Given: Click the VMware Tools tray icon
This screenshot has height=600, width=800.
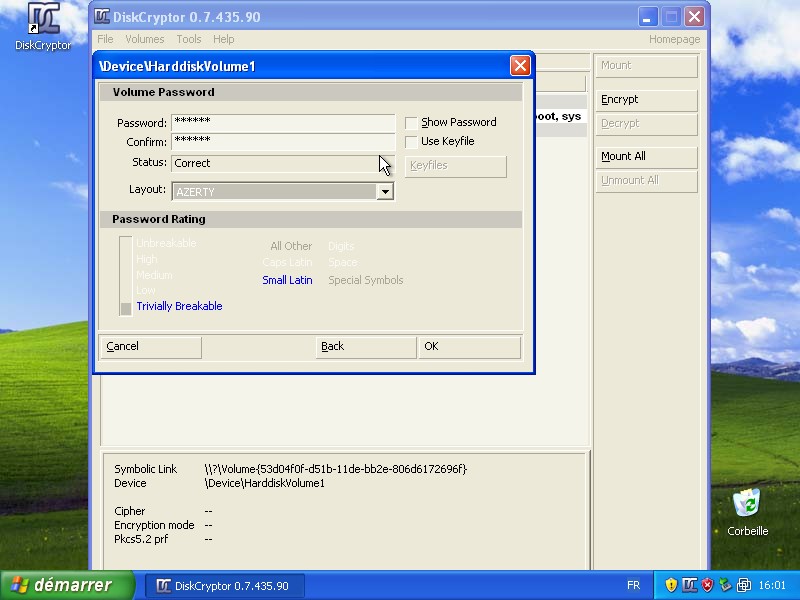Looking at the screenshot, I should click(x=744, y=585).
